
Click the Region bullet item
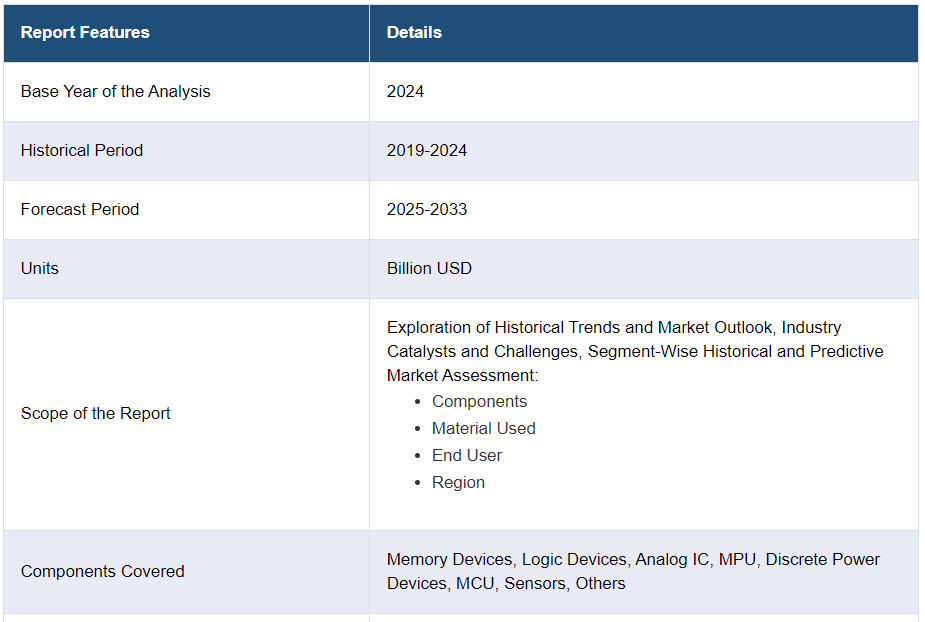[x=458, y=482]
